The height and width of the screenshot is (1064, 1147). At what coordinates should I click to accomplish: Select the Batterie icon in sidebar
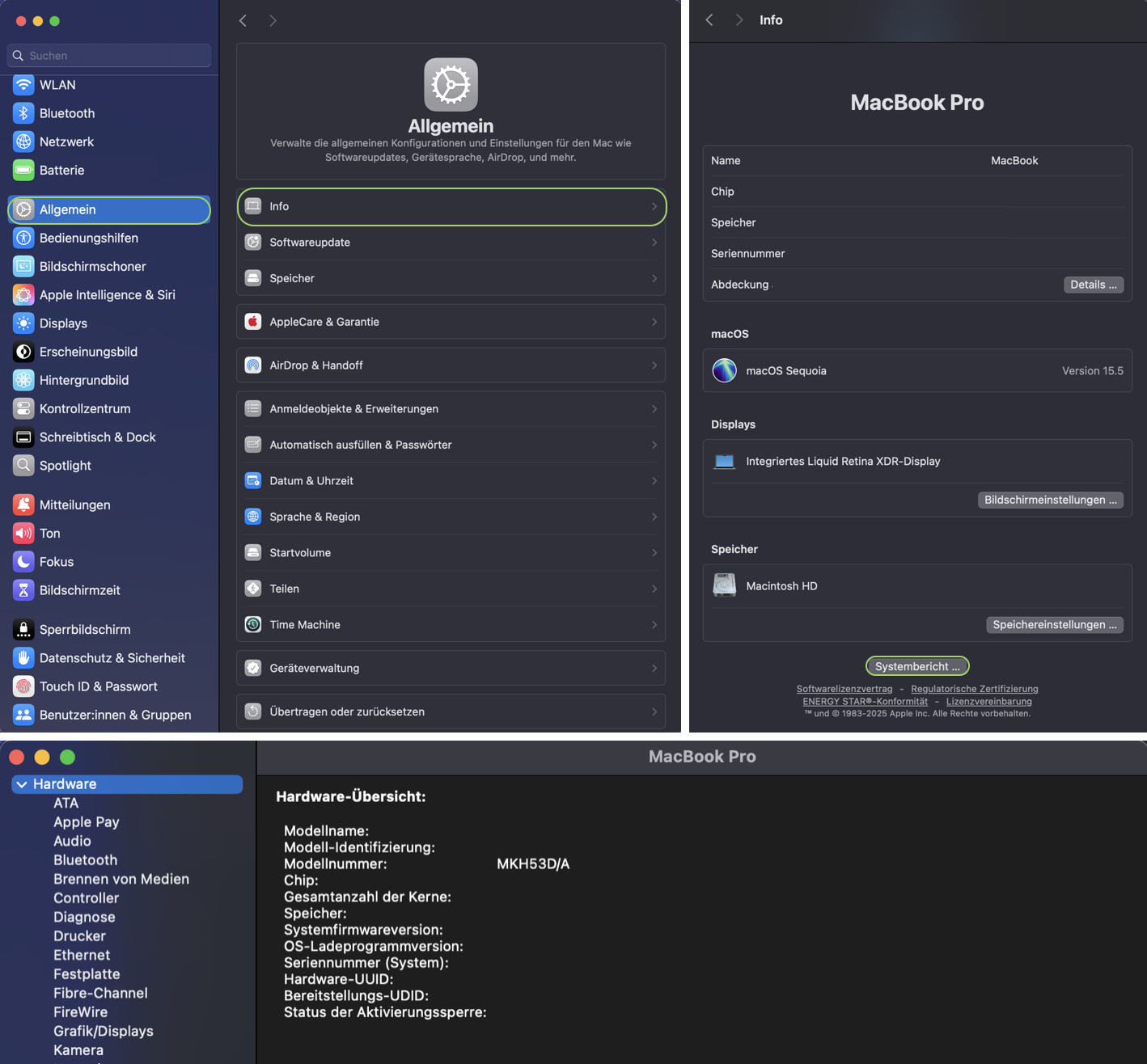[x=23, y=170]
